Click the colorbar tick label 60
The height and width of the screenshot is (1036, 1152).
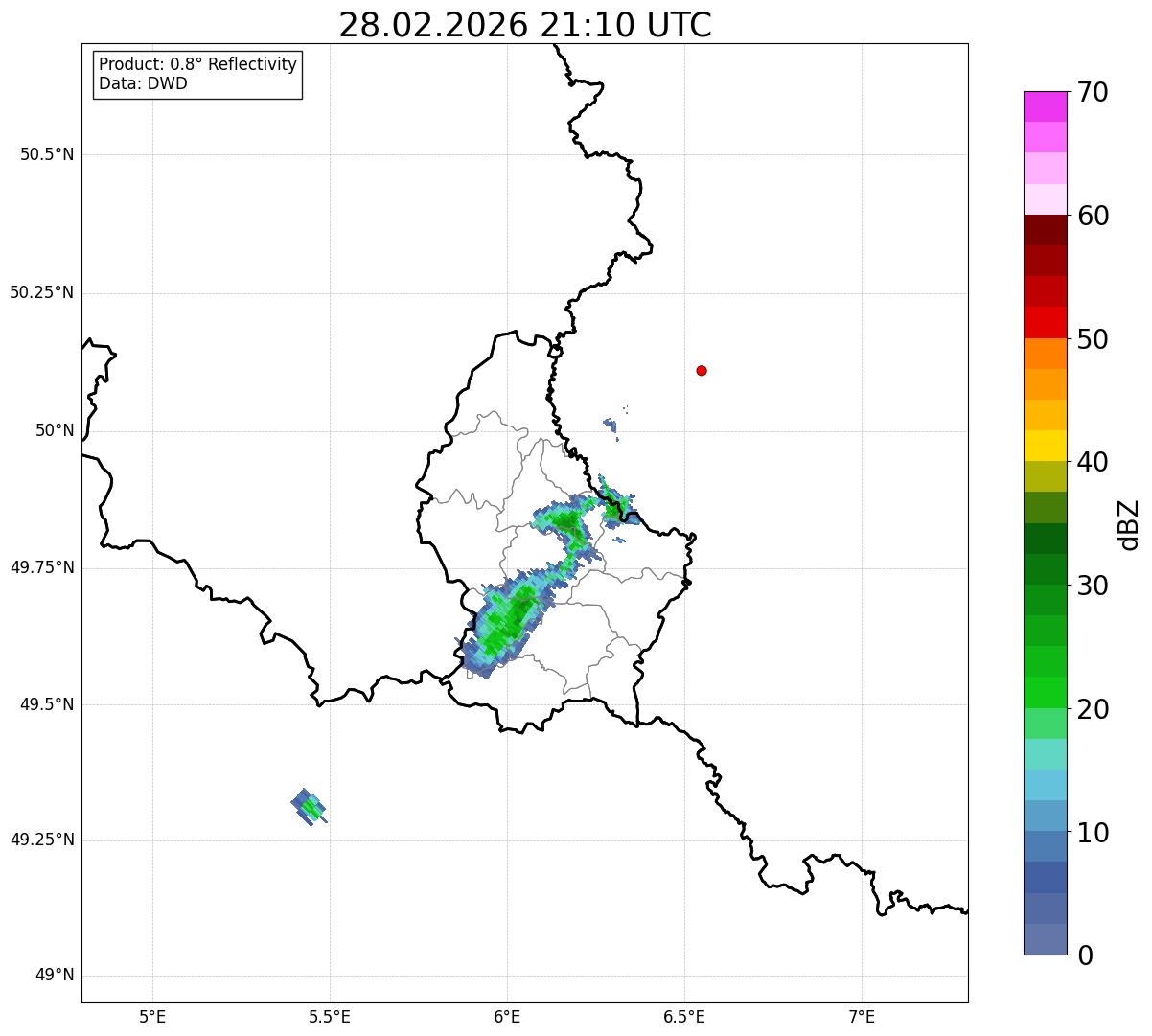(x=1093, y=216)
